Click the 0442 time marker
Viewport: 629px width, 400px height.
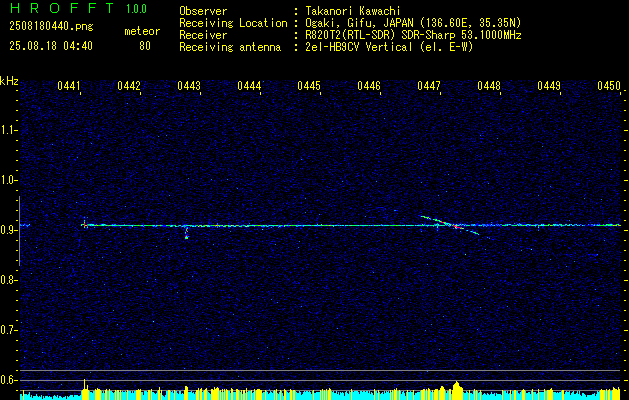tap(129, 86)
